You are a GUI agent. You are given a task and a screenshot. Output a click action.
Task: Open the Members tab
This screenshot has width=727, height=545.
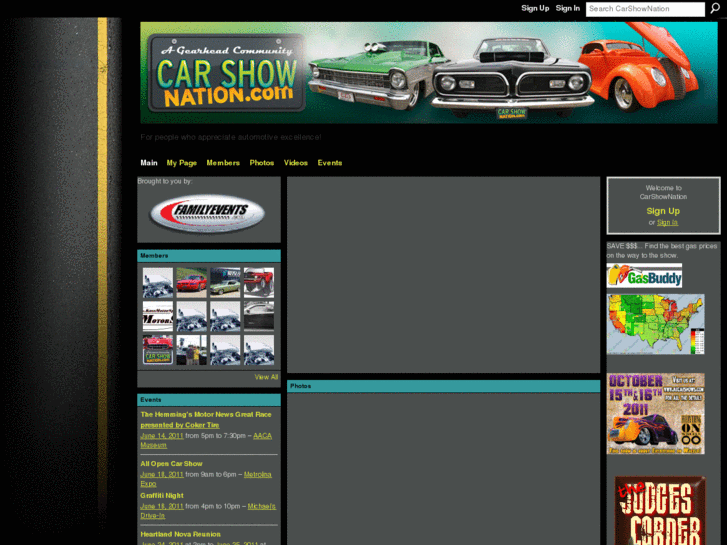click(223, 163)
